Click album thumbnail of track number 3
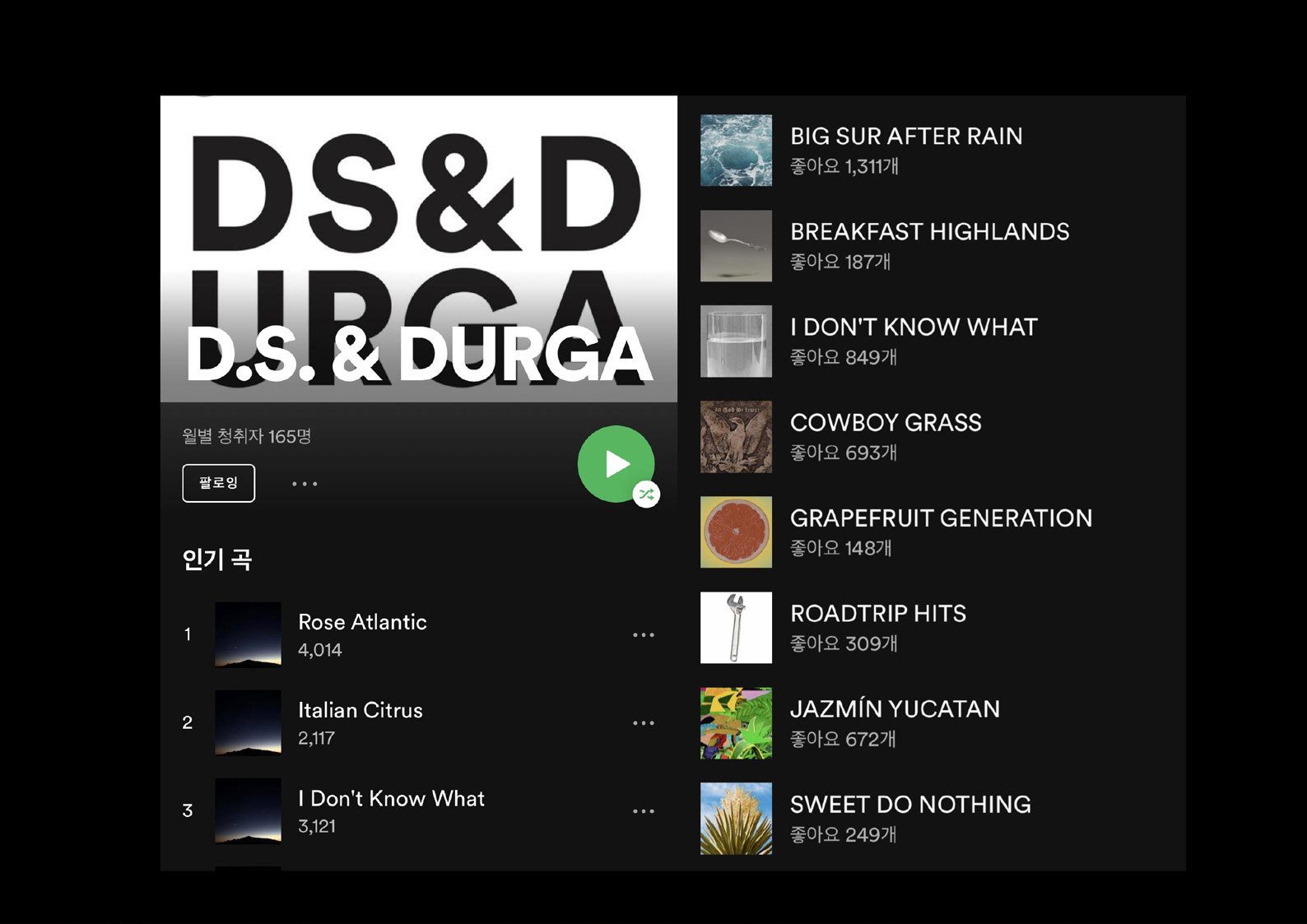The width and height of the screenshot is (1307, 924). coord(248,810)
